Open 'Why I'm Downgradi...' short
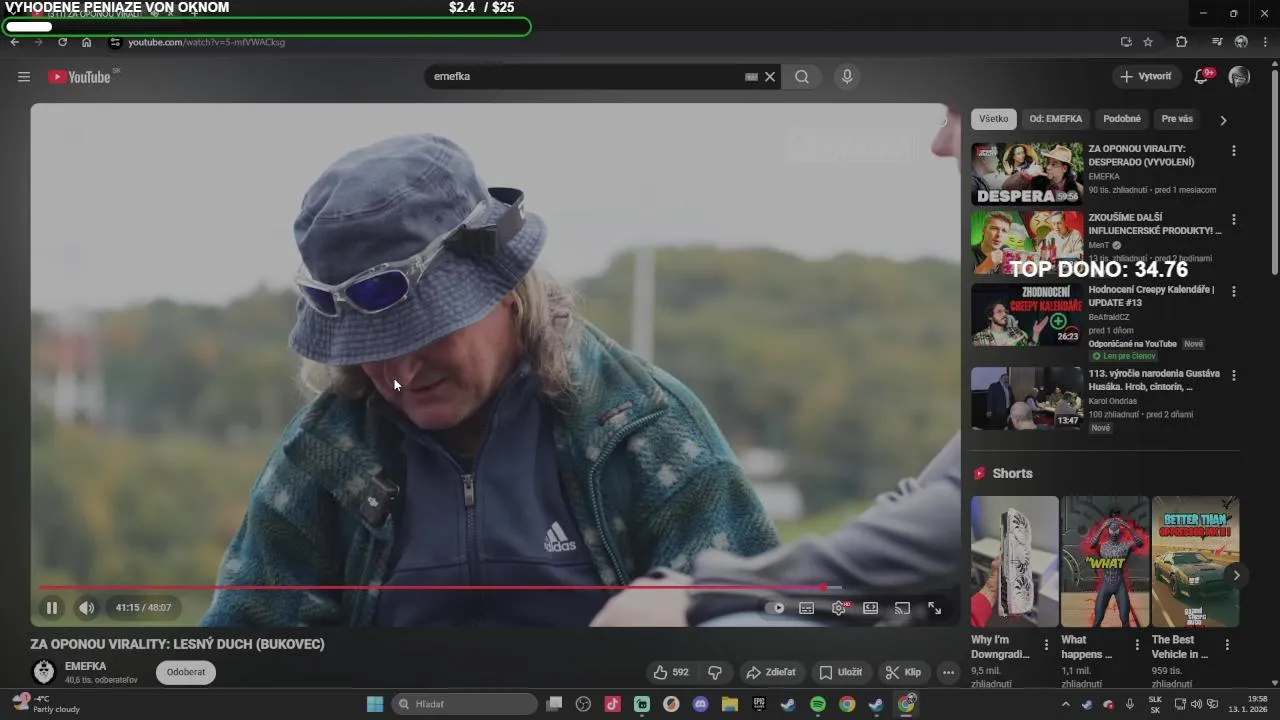 pos(1014,561)
